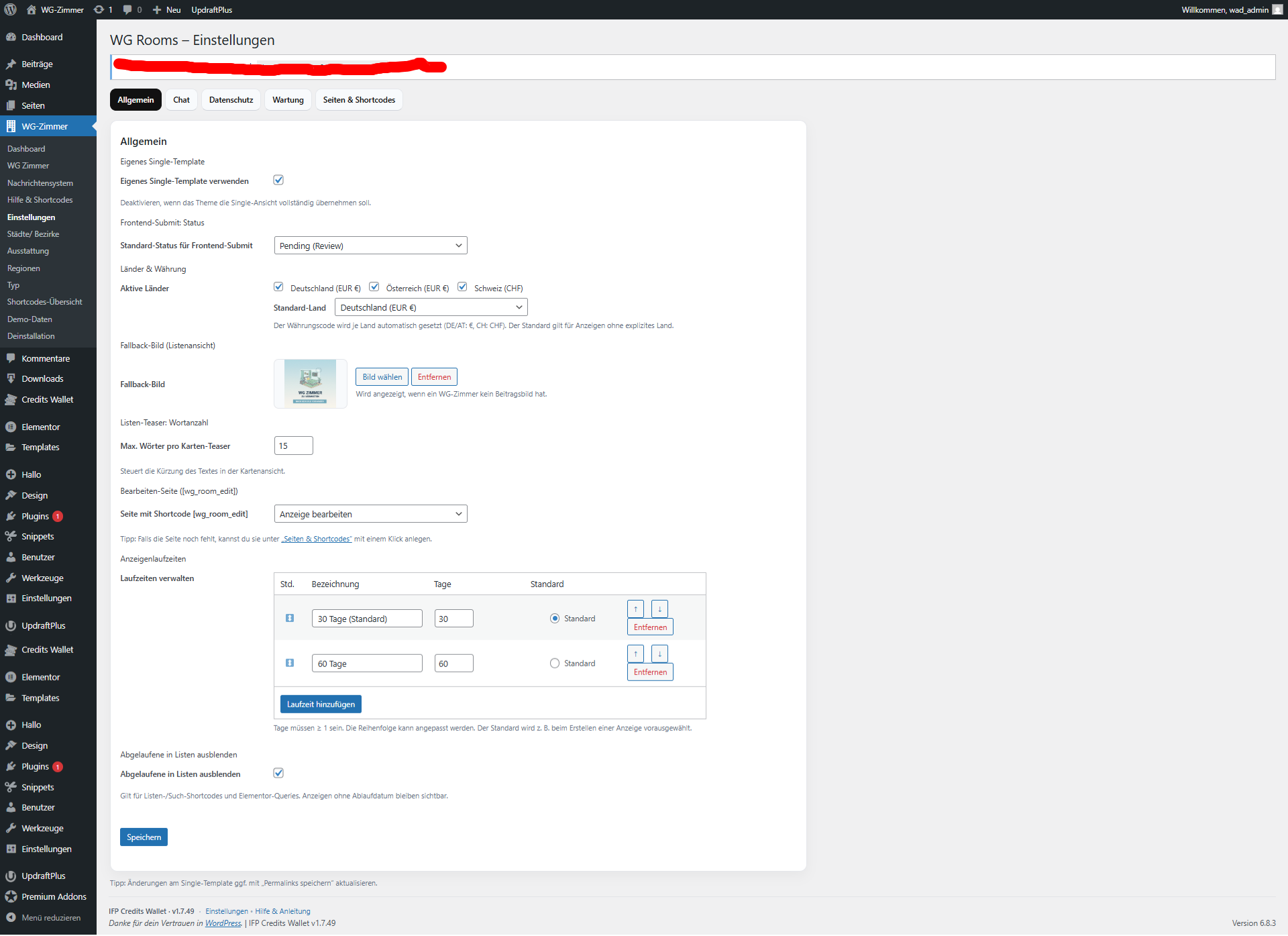This screenshot has height=936, width=1288.
Task: Uncheck the Schweiz (CHF) country
Action: click(462, 287)
